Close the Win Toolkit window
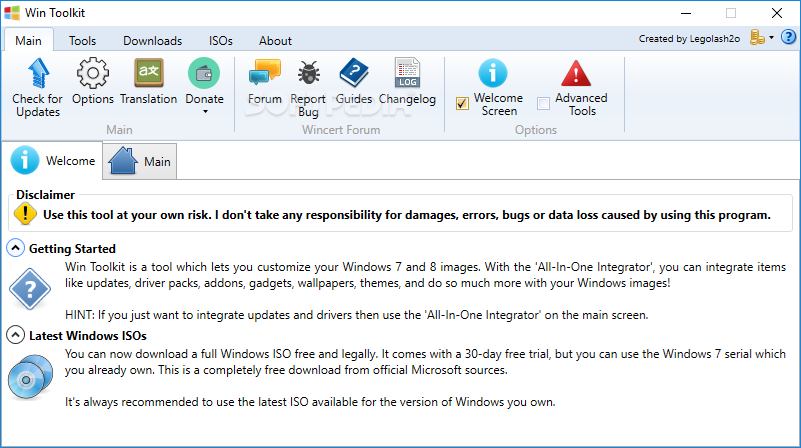 [777, 13]
